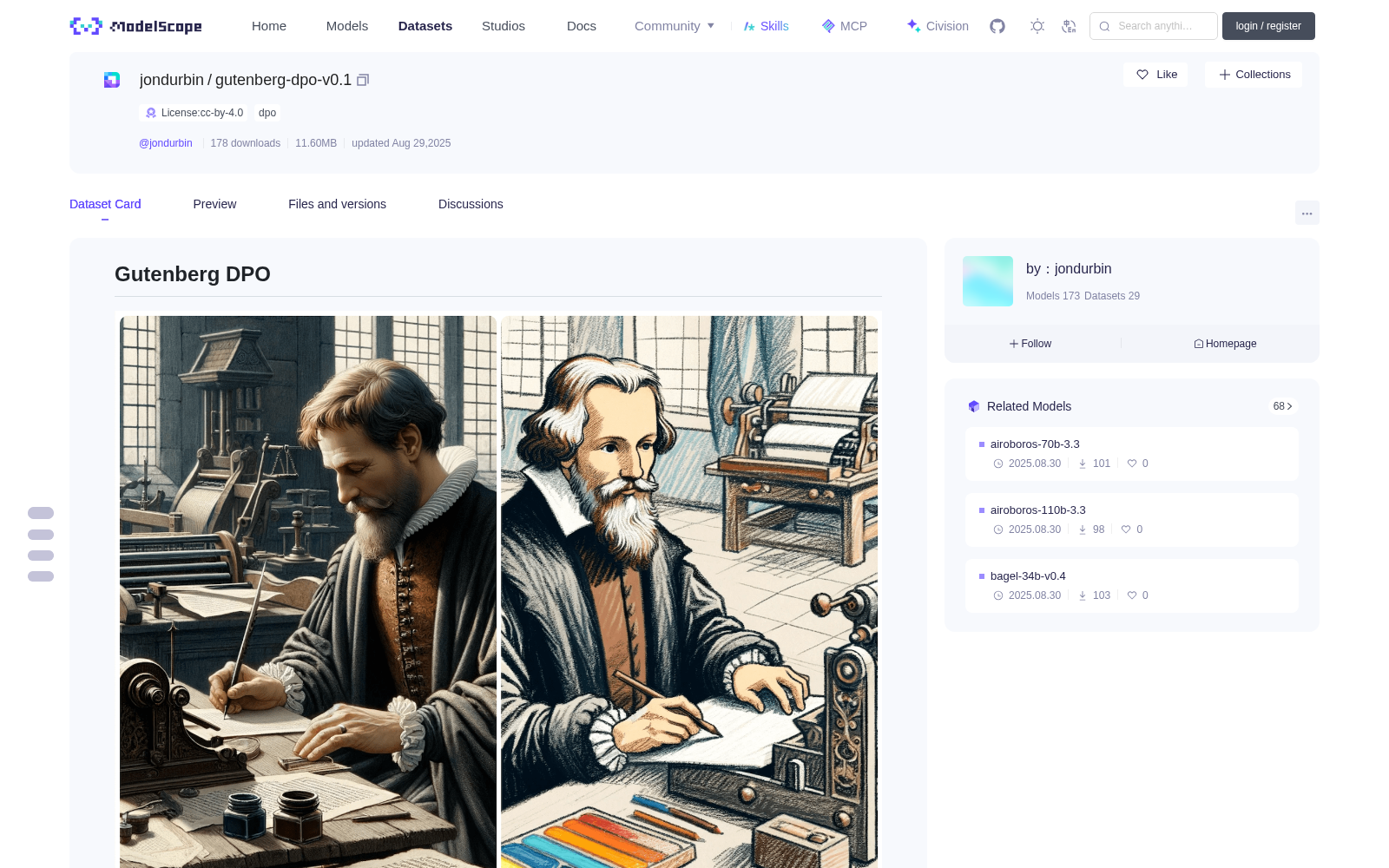Open the three-dots more options button
This screenshot has height=868, width=1389.
(1307, 213)
